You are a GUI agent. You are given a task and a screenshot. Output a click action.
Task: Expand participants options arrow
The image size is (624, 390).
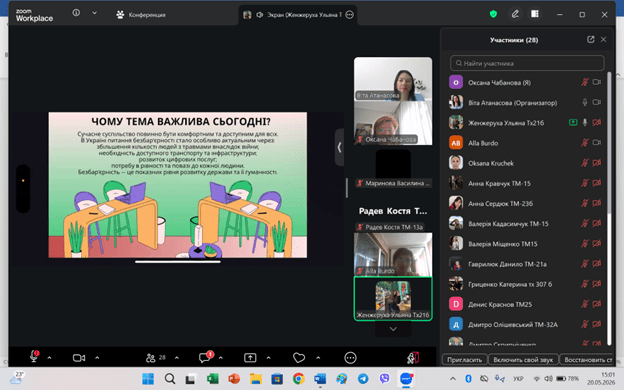pyautogui.click(x=177, y=358)
